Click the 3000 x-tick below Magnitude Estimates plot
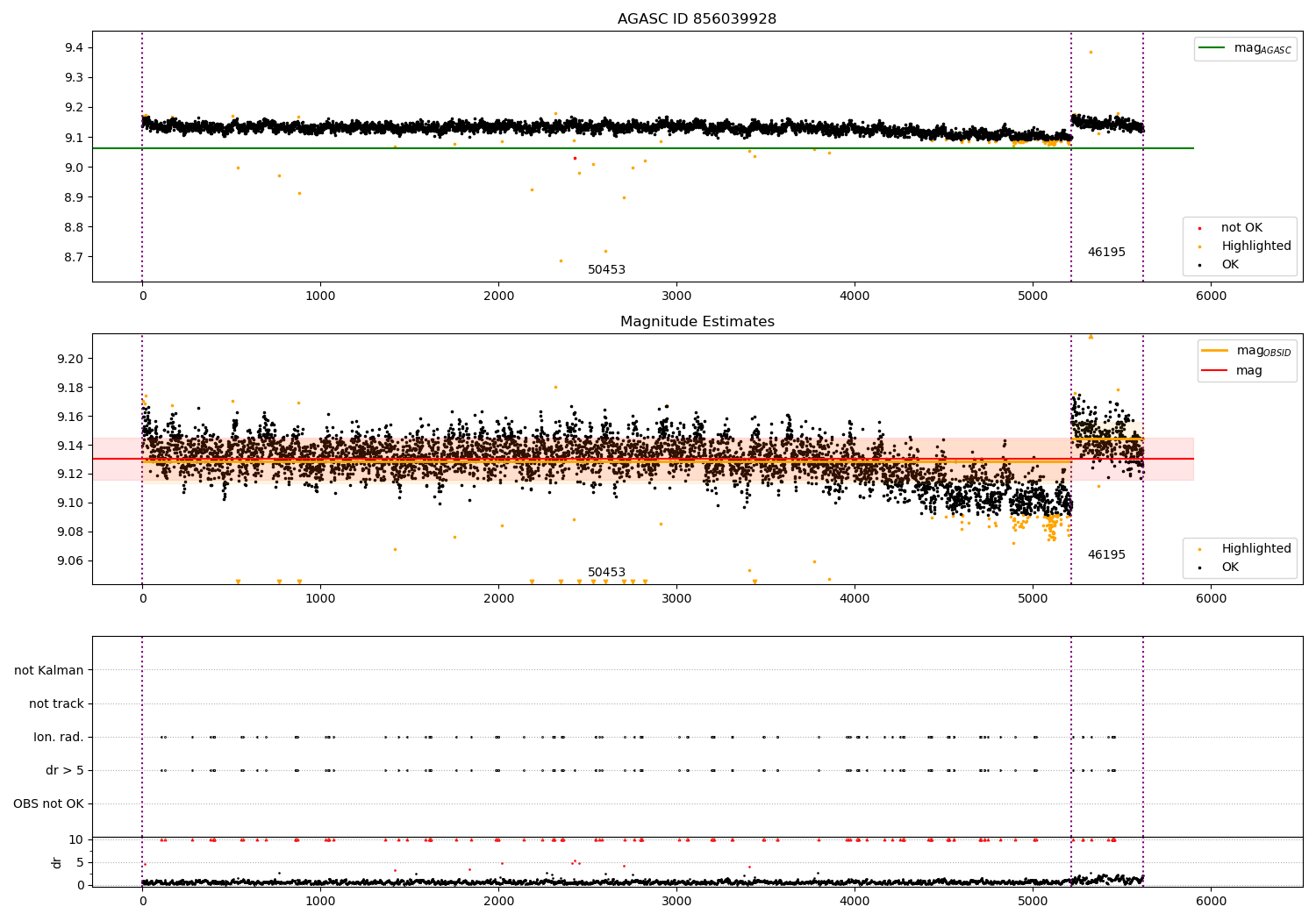Image resolution: width=1316 pixels, height=921 pixels. 676,599
